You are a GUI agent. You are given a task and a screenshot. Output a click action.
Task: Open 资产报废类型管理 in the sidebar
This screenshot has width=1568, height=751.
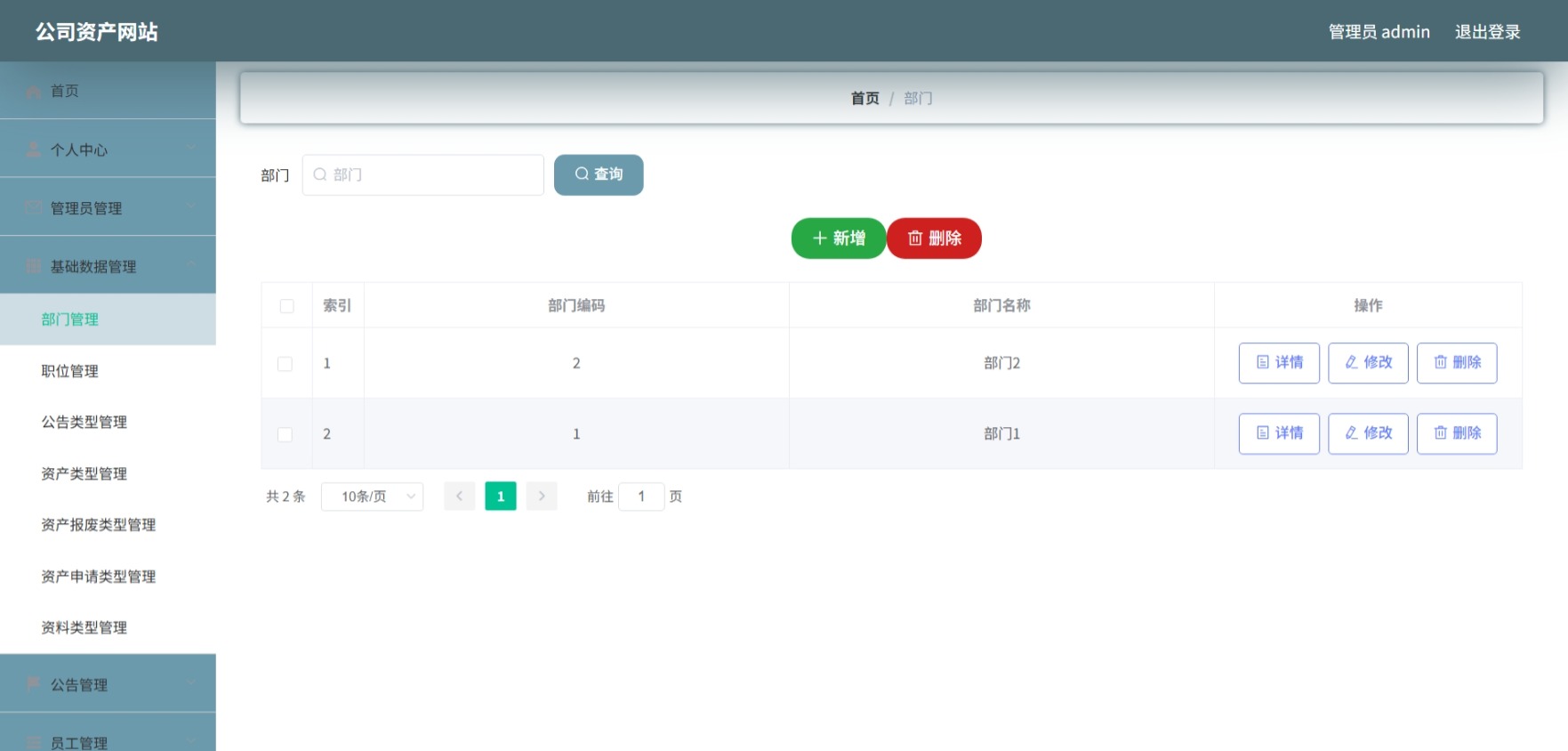click(108, 525)
